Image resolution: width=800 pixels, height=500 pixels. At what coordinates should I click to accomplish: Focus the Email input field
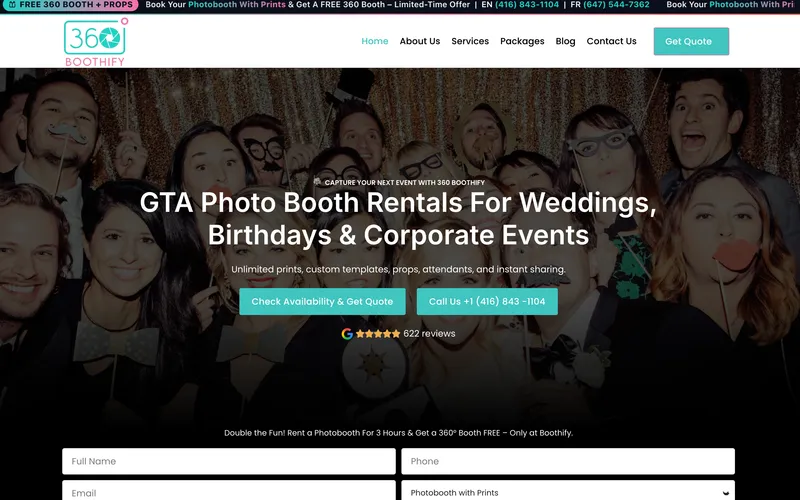229,490
